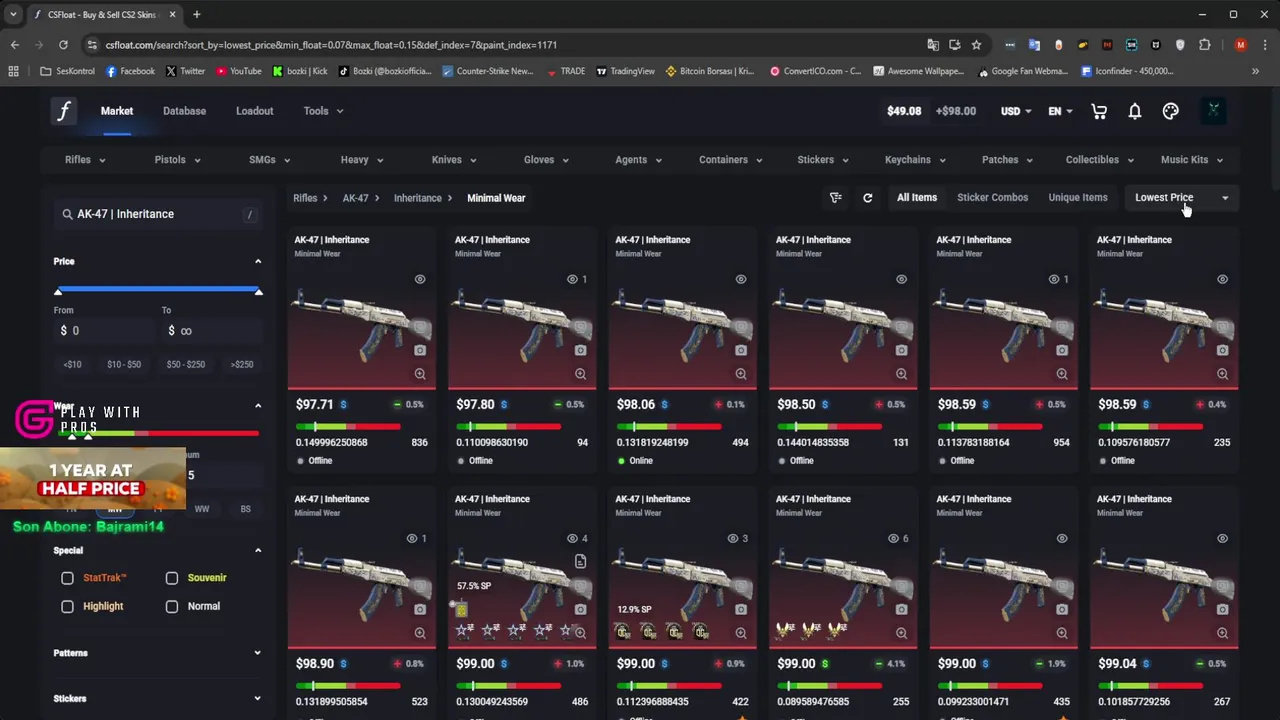
Task: Click the watch eye icon on the $98.50 listing
Action: pos(901,279)
